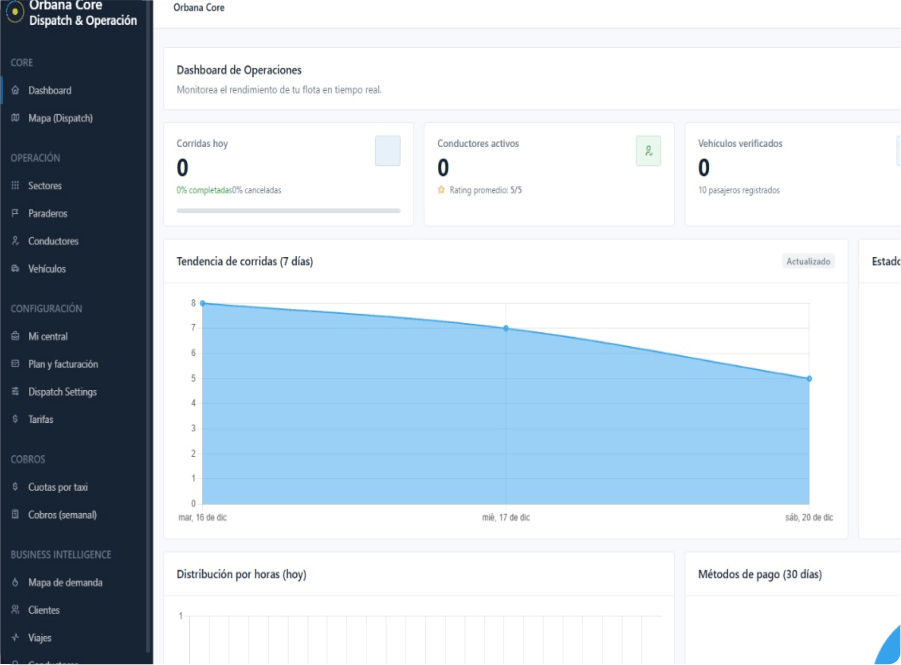
Task: Click the Actualizado badge on trend chart
Action: click(808, 262)
